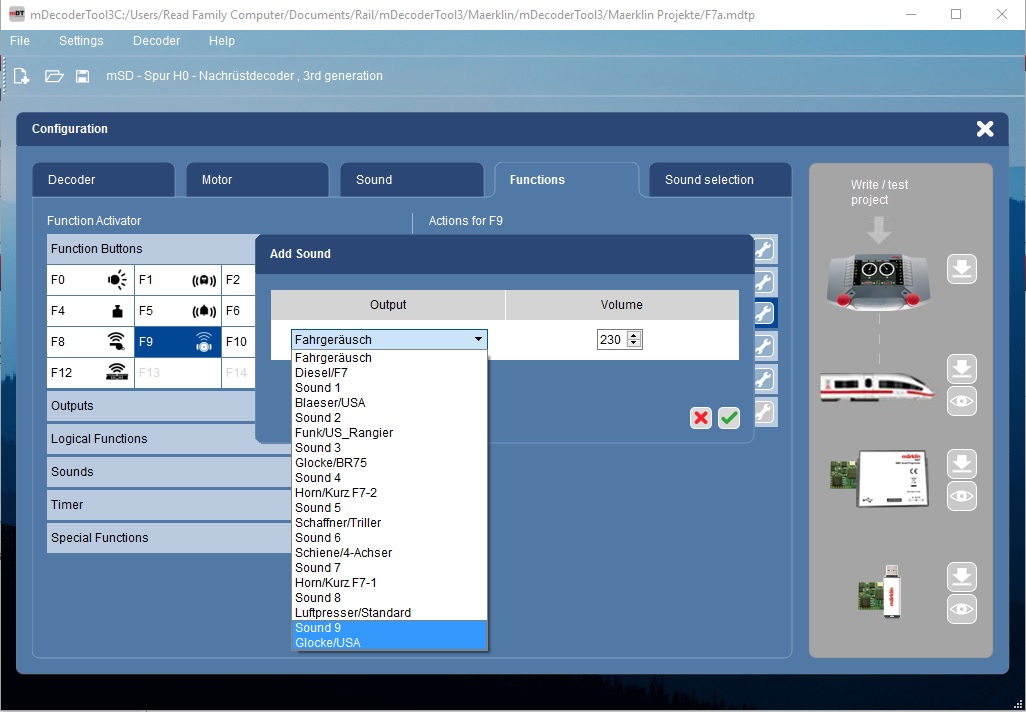Choose Diesel/F7 from the output list
Viewport: 1026px width, 712px height.
click(389, 373)
